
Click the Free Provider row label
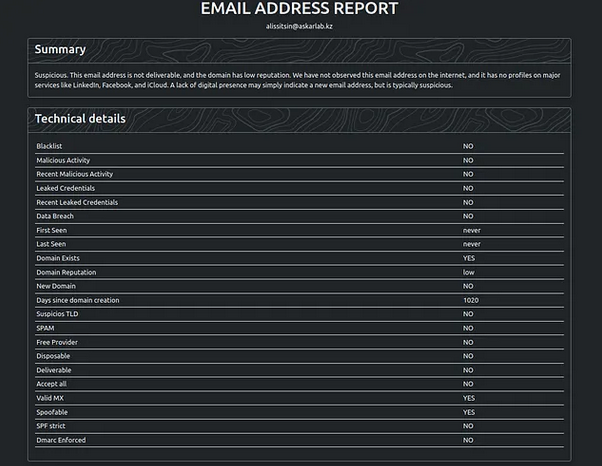pos(57,342)
